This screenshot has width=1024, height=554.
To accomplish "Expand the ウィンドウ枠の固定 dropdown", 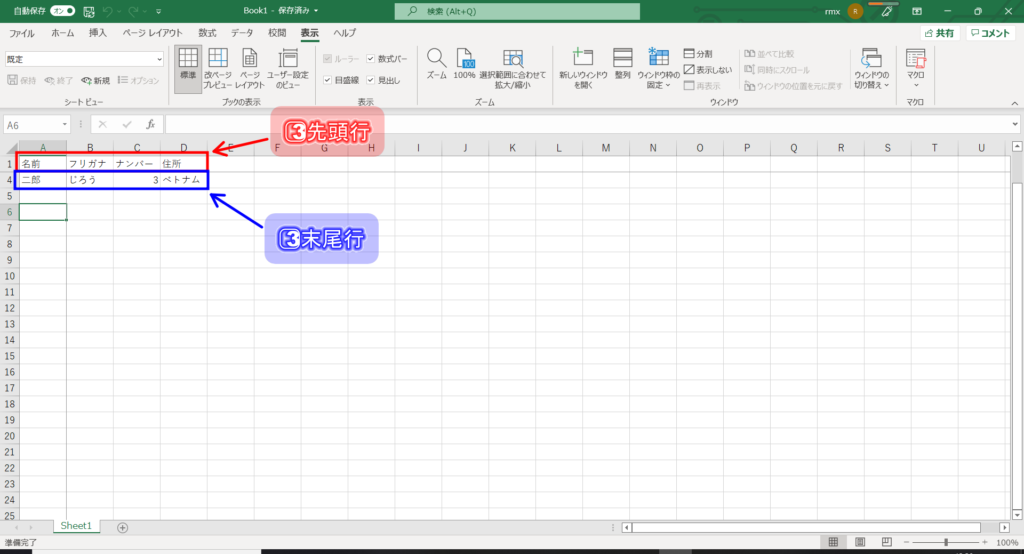I will point(658,68).
